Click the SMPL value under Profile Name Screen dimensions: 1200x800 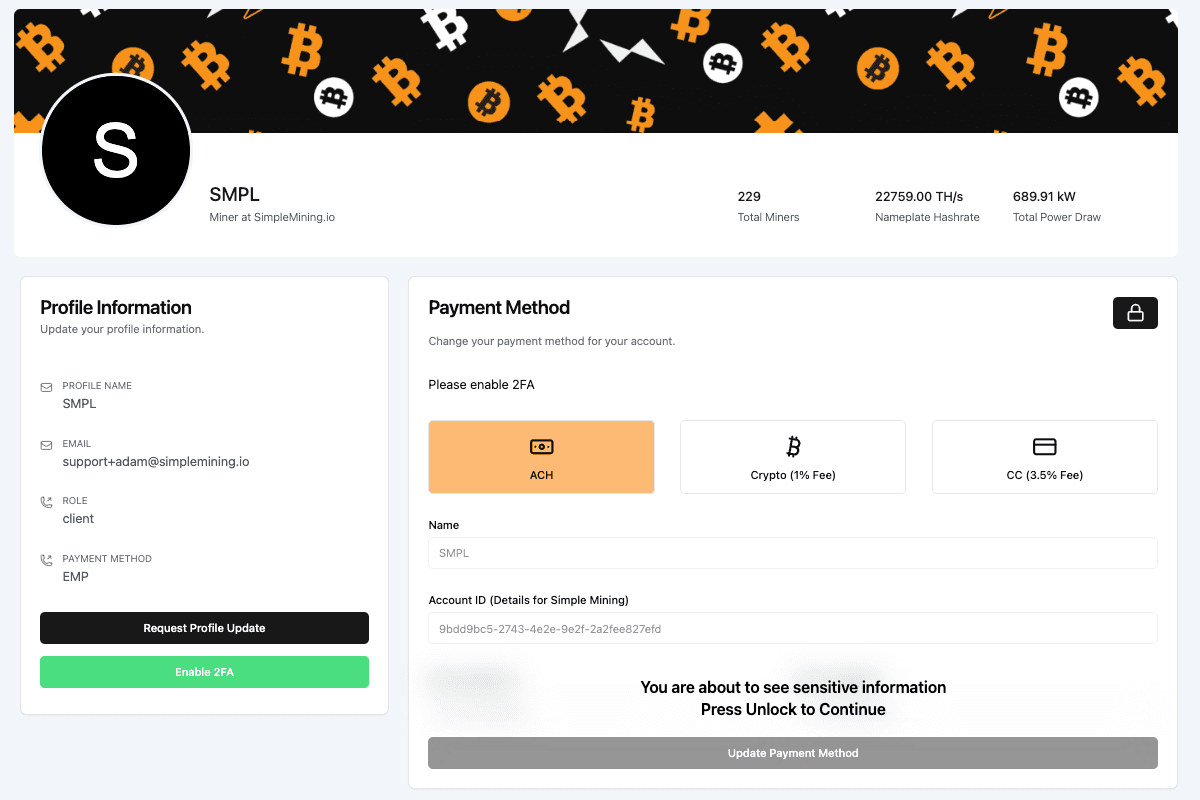(79, 404)
